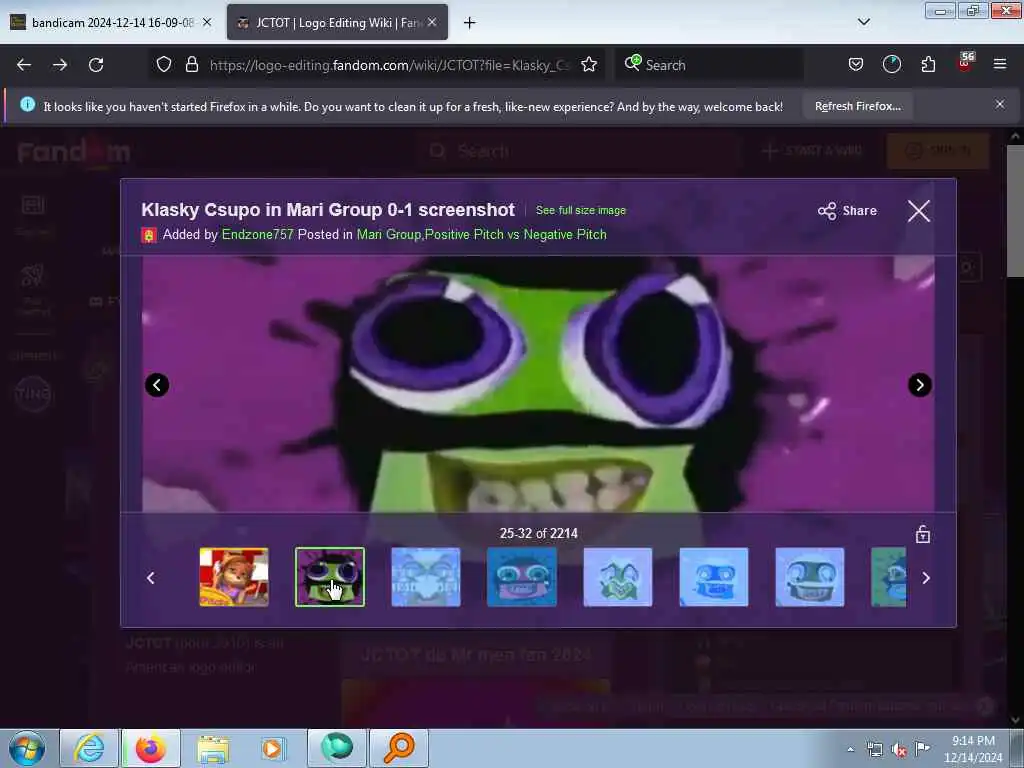Image resolution: width=1024 pixels, height=768 pixels.
Task: Open the red extension badge showing 56
Action: tap(965, 62)
